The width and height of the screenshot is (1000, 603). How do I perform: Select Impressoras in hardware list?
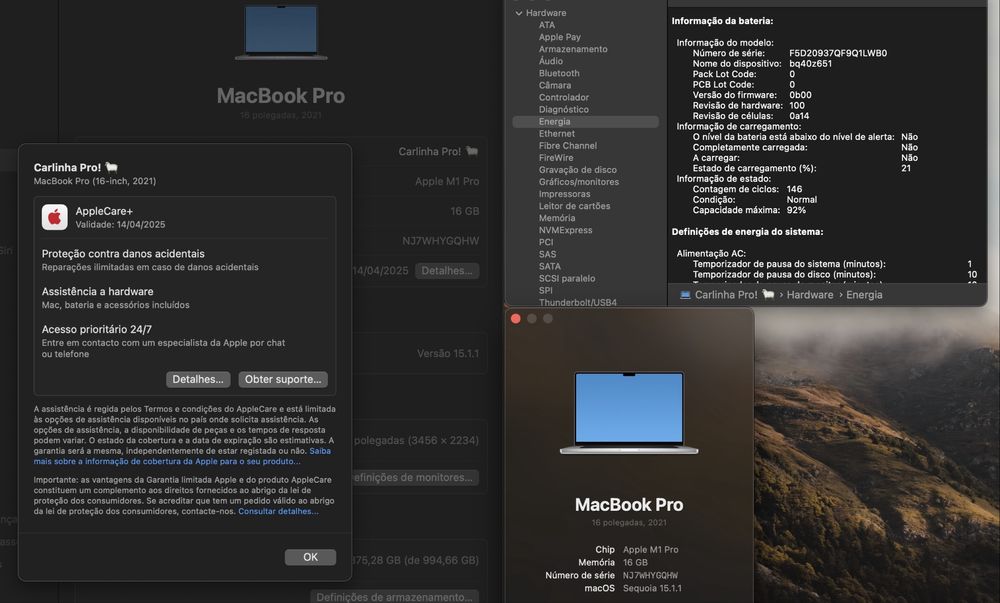point(564,194)
